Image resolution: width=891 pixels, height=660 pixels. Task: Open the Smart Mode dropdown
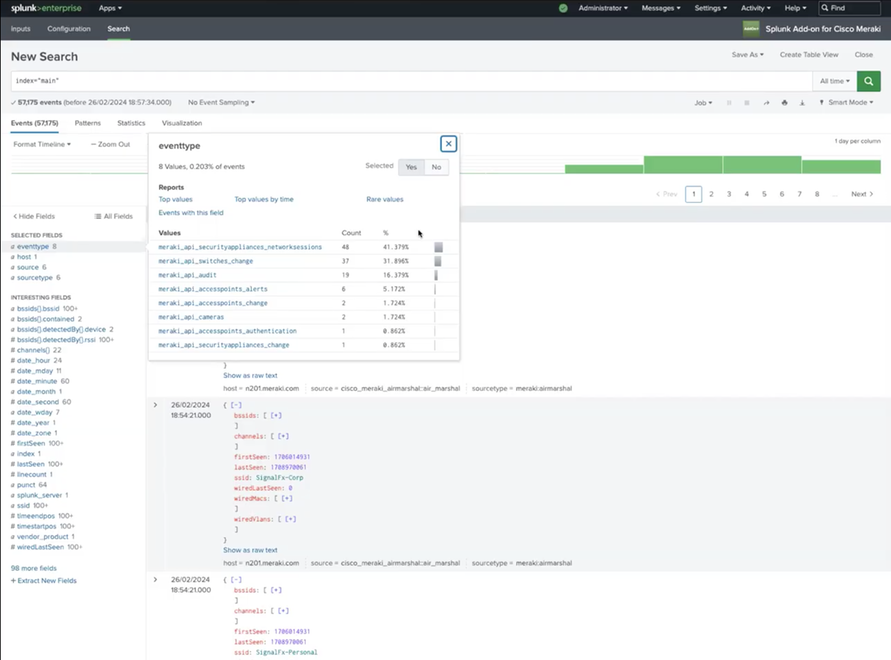click(846, 102)
